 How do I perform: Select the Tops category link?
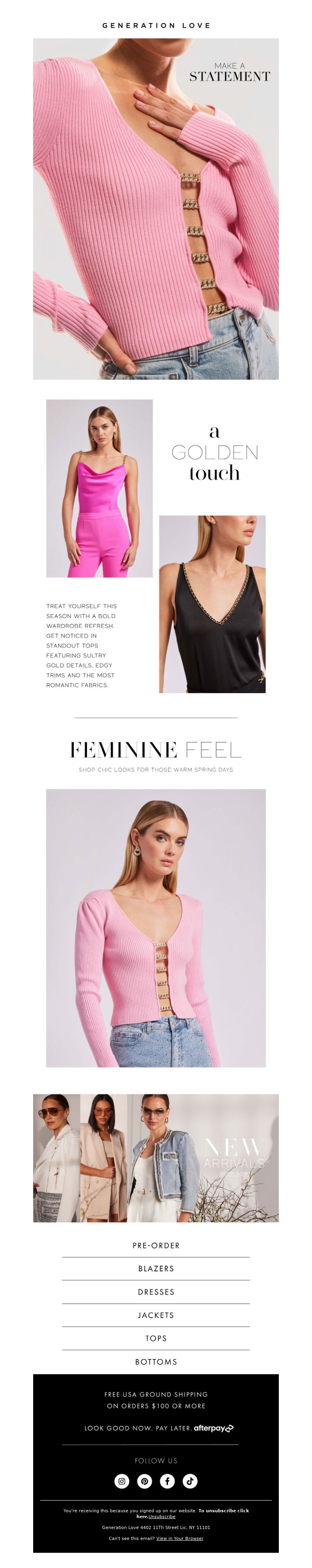(156, 1338)
